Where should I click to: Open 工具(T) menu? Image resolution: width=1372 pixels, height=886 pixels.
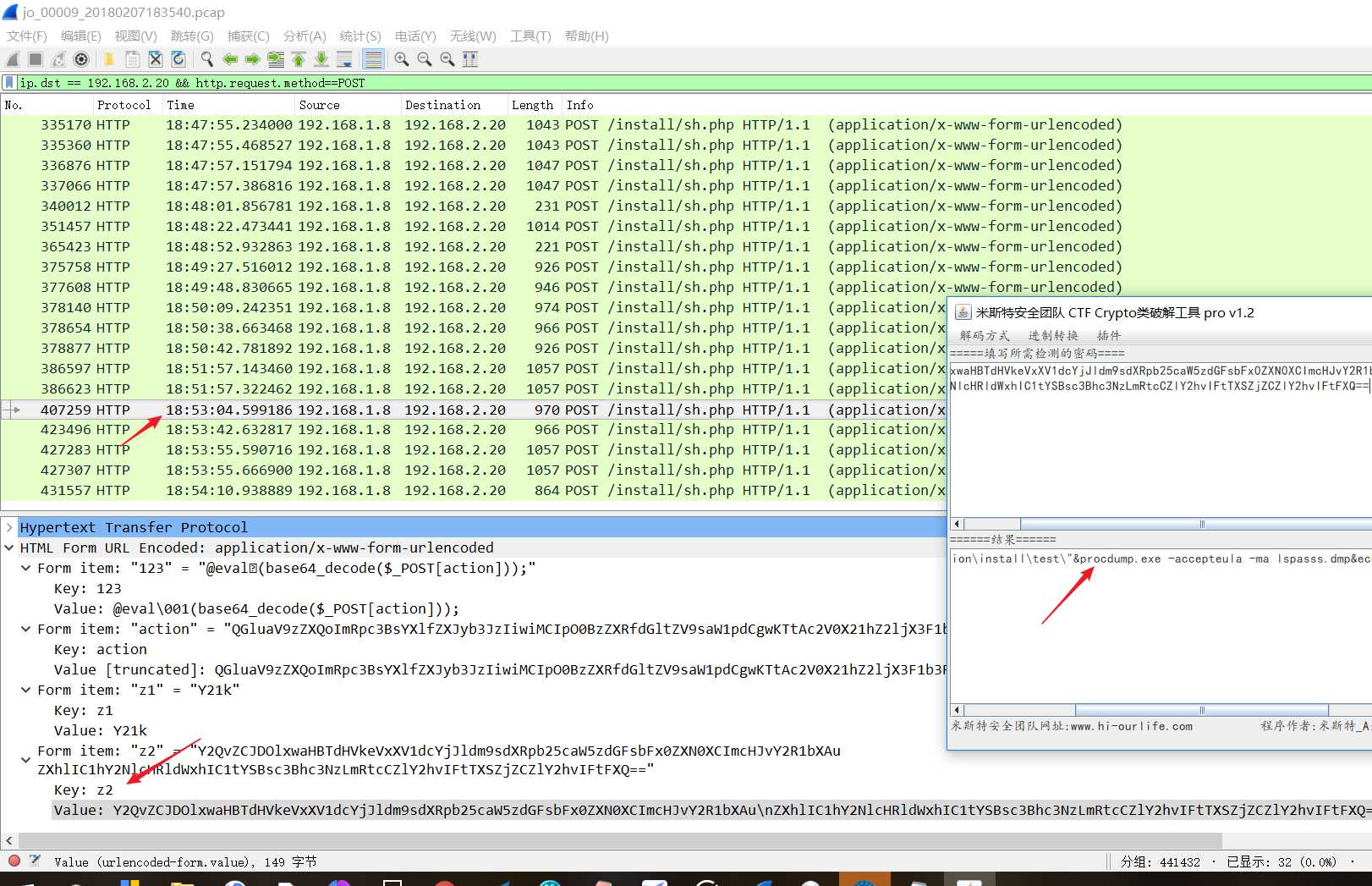[530, 36]
